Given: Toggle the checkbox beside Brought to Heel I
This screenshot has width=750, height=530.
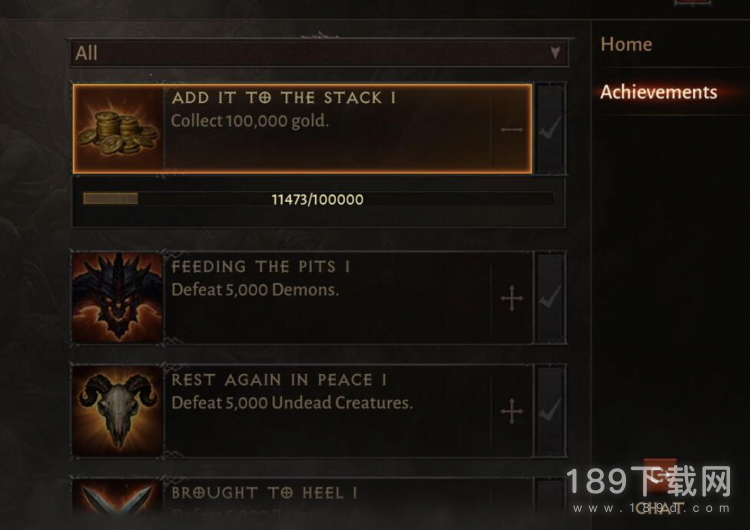Looking at the screenshot, I should [x=550, y=497].
